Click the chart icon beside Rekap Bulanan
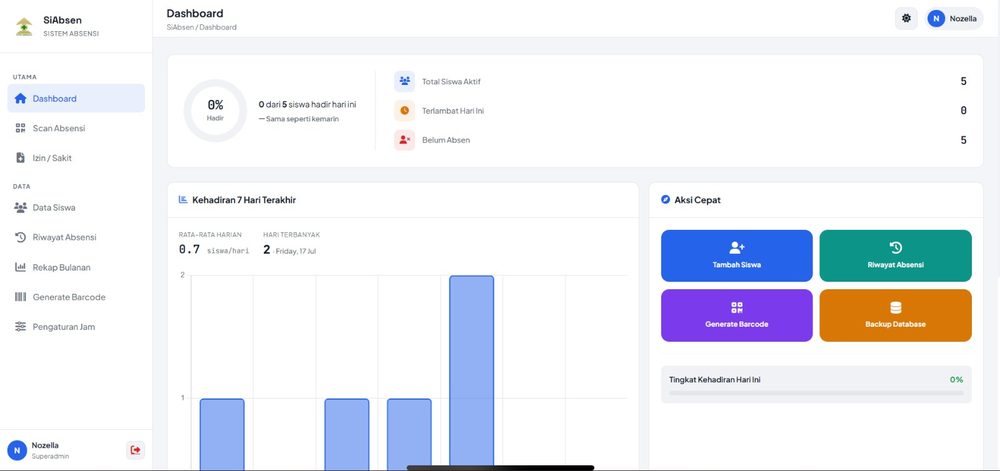The image size is (1000, 471). pos(20,267)
